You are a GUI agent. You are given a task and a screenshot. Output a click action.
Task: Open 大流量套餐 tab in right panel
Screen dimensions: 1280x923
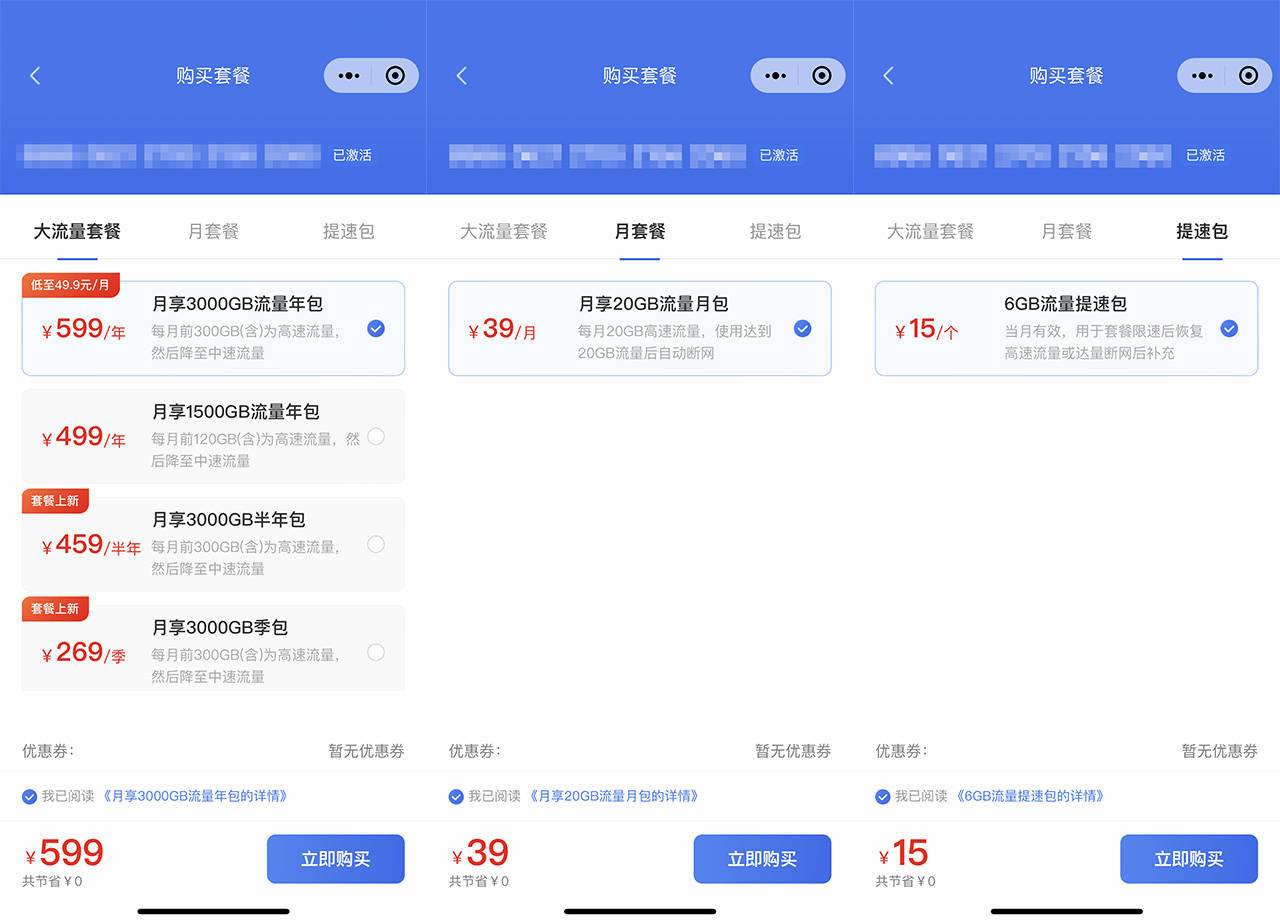pyautogui.click(x=930, y=231)
